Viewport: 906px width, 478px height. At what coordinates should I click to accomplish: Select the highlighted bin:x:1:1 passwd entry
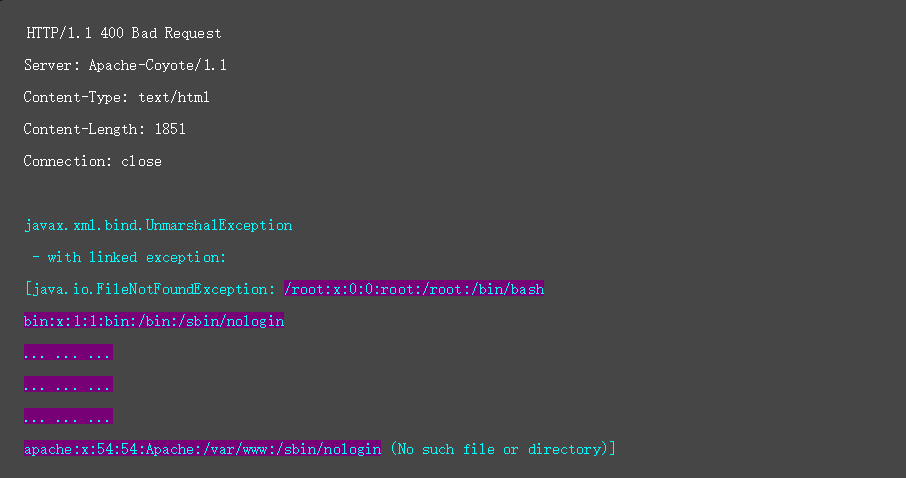pos(154,321)
